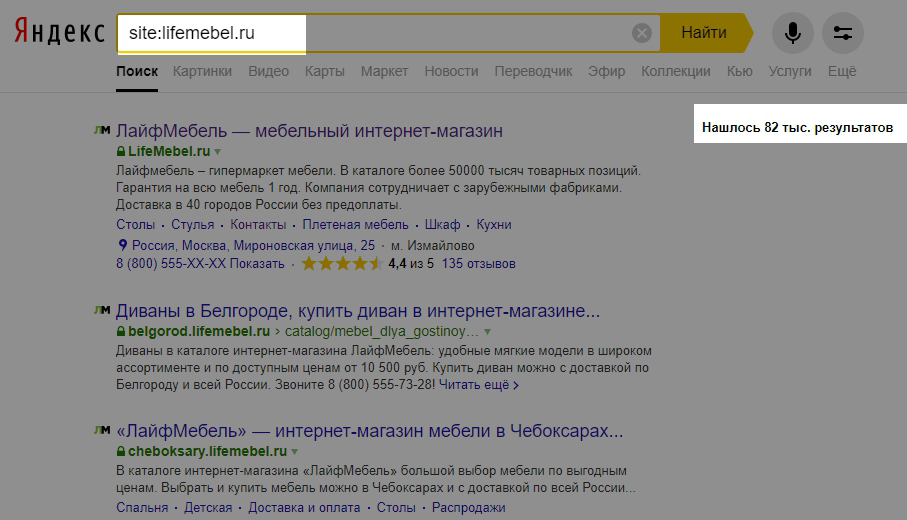Image resolution: width=907 pixels, height=520 pixels.
Task: Click Читать ещё to expand snippet
Action: coord(478,385)
